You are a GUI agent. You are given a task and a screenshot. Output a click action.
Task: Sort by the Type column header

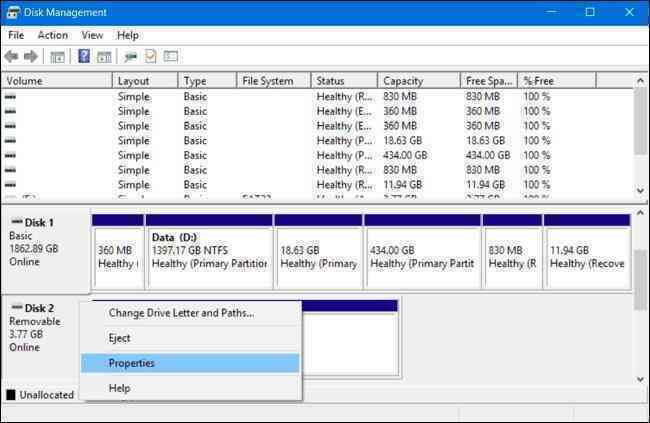(x=207, y=81)
